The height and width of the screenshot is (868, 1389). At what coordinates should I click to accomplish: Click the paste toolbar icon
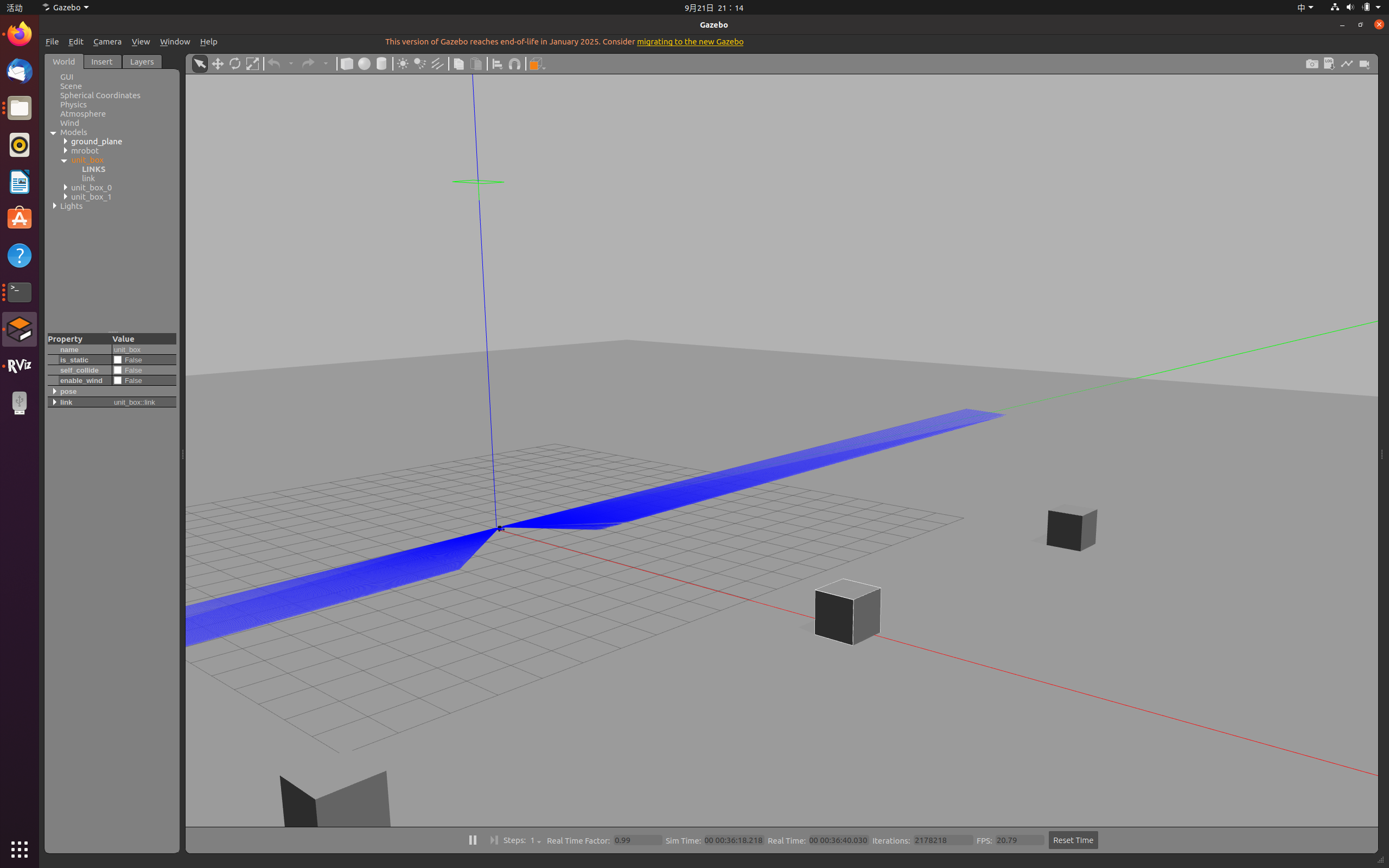click(x=476, y=63)
